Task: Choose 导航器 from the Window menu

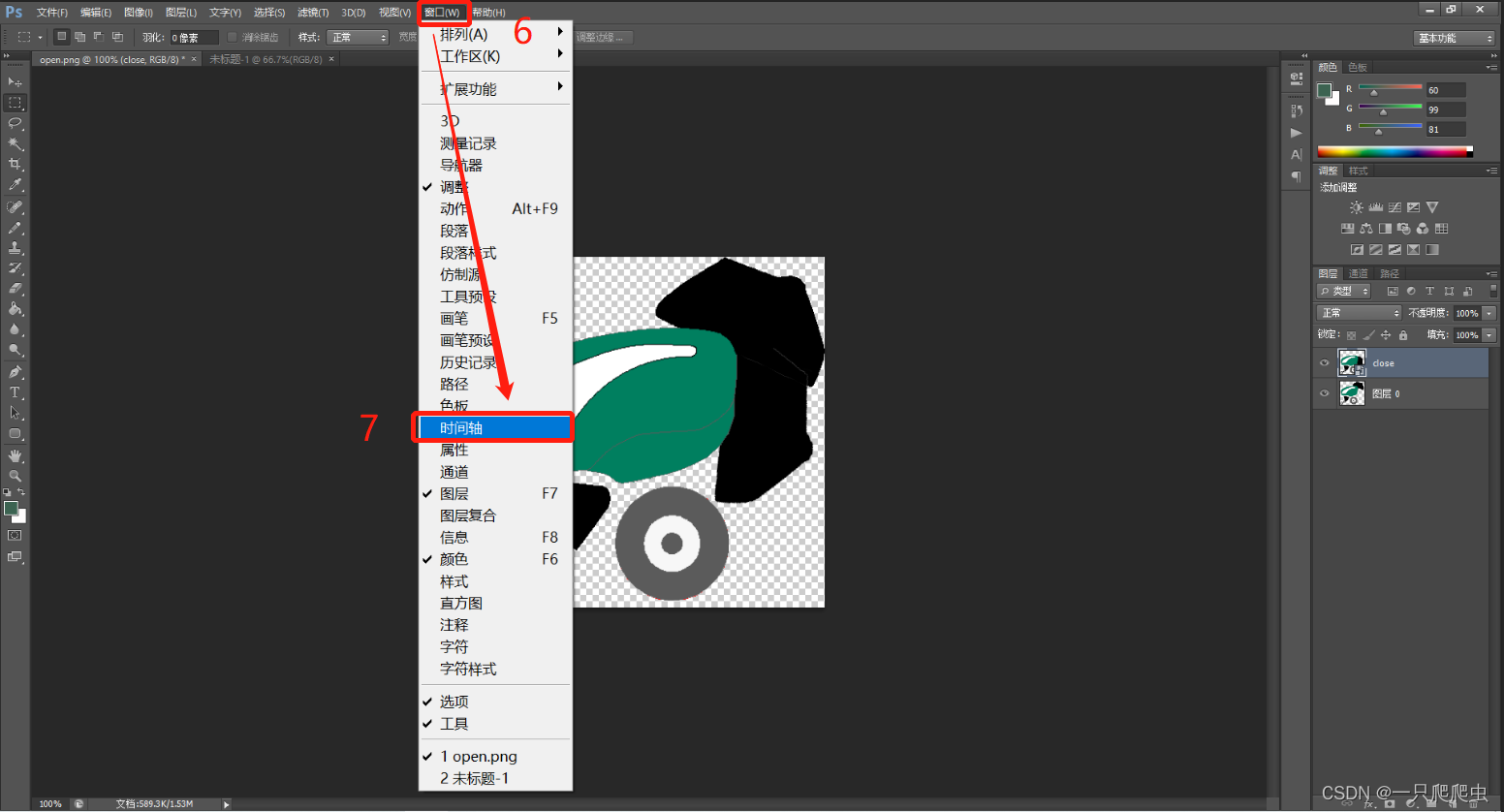Action: 495,165
